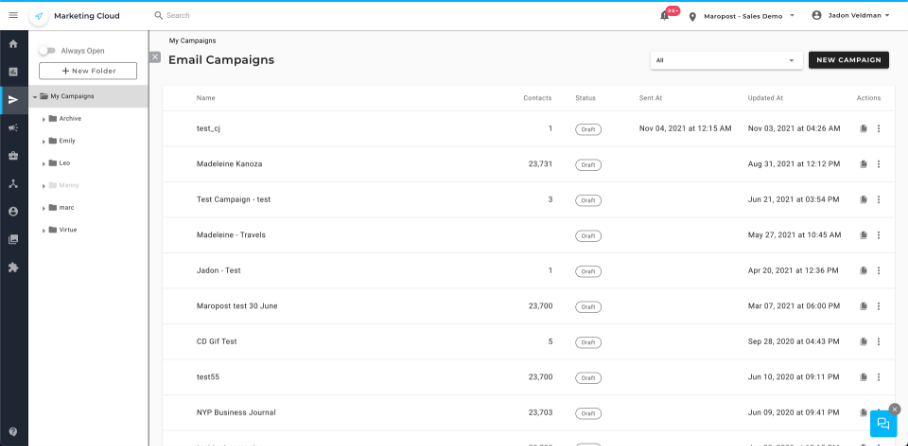This screenshot has height=446, width=908.
Task: Open the megaphone sidebar icon
Action: coord(13,128)
